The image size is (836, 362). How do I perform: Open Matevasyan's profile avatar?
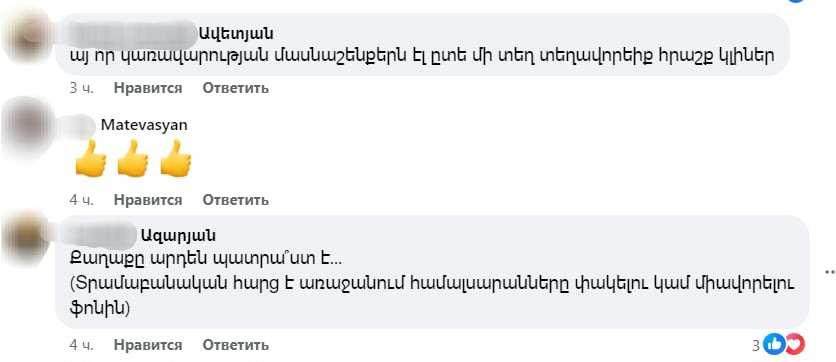[x=27, y=128]
